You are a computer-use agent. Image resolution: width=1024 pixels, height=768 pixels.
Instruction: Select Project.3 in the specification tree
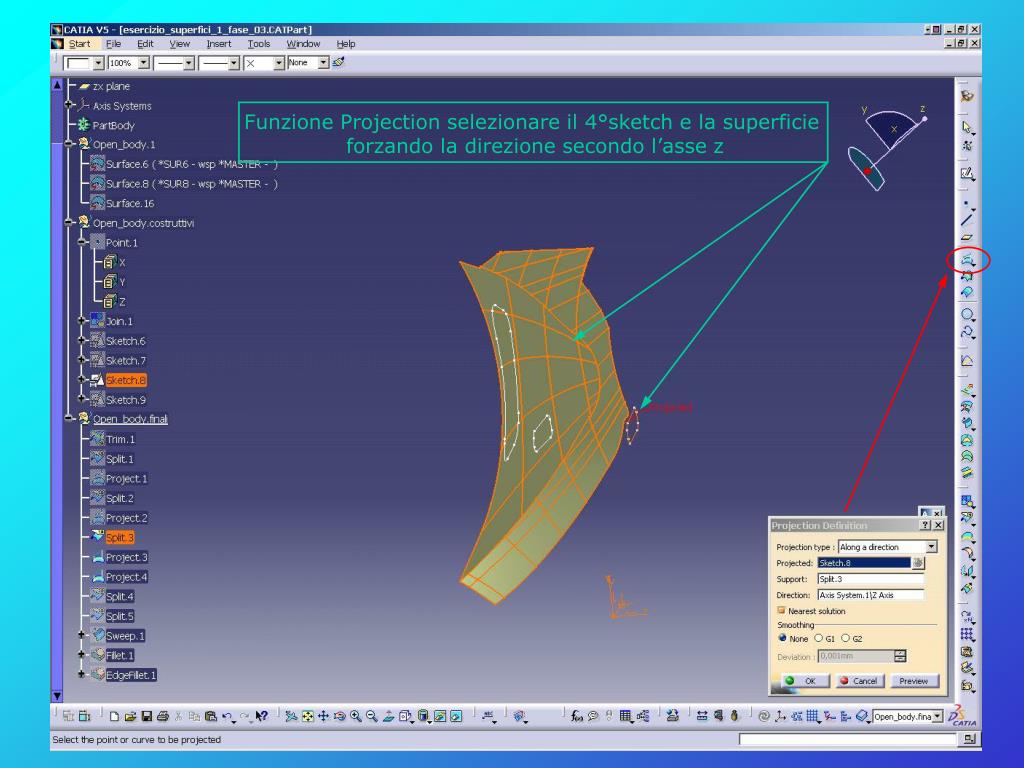(127, 557)
